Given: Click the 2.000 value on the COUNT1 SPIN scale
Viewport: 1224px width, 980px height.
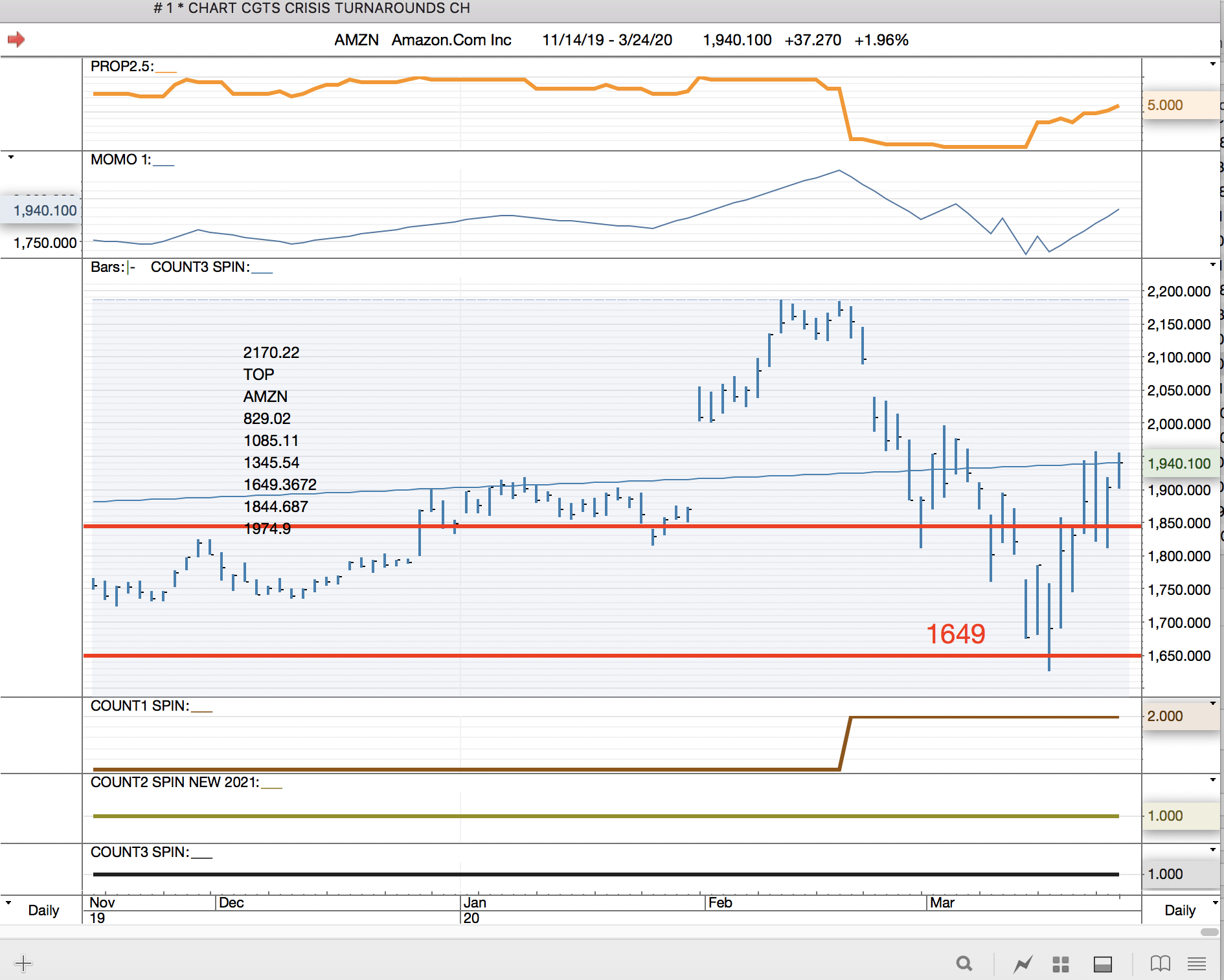Looking at the screenshot, I should (x=1165, y=716).
